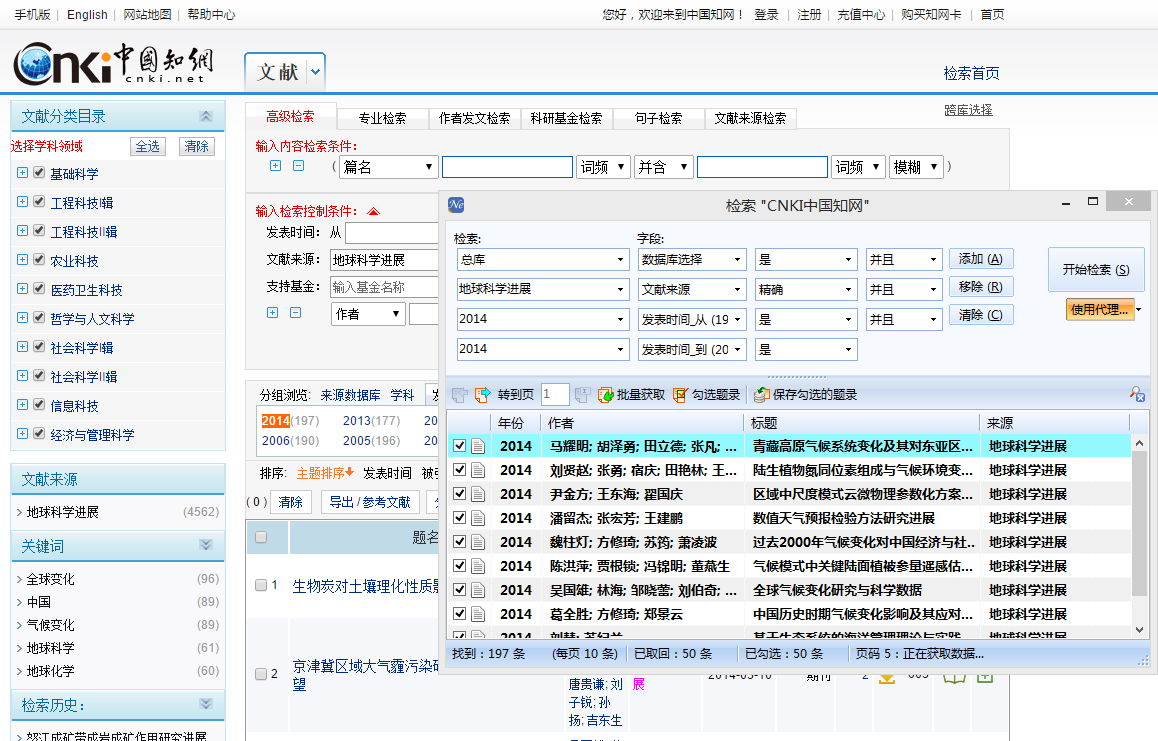
Task: Expand the 社会科学Ⅰ辑 tree node
Action: (x=22, y=346)
